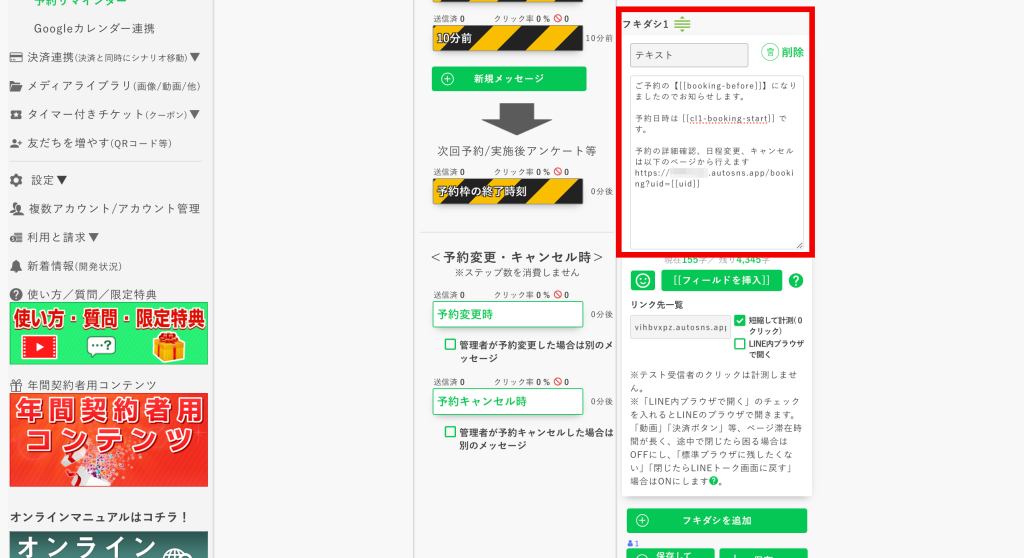Expand the タイマー付きチケット arrow
Viewport: 1024px width, 558px height.
pos(195,114)
